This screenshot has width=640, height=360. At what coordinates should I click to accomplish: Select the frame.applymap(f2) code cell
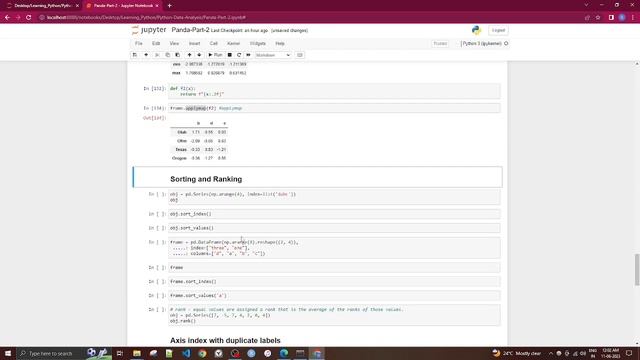coord(334,108)
